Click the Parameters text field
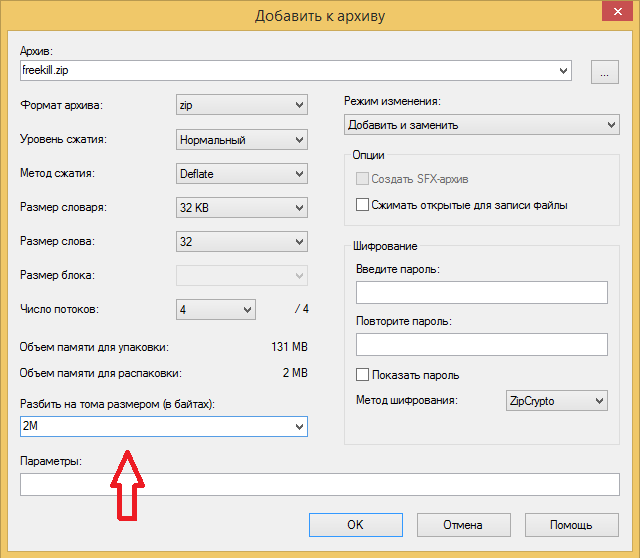The width and height of the screenshot is (640, 558). click(x=319, y=485)
